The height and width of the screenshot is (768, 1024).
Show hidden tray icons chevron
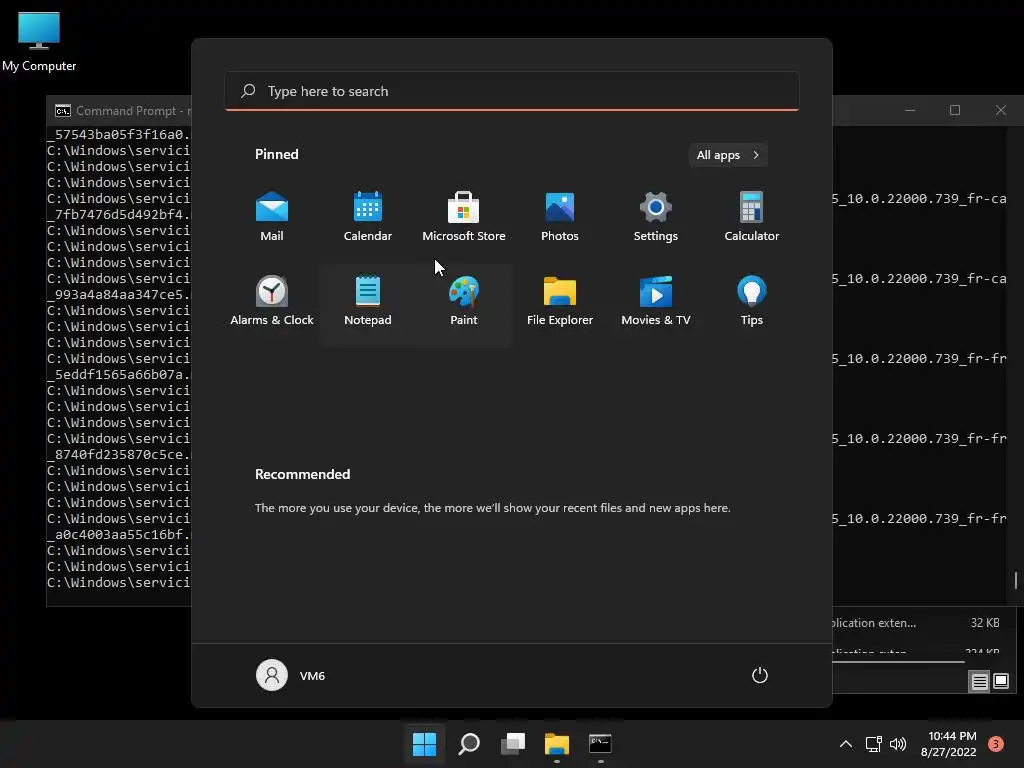coord(846,744)
